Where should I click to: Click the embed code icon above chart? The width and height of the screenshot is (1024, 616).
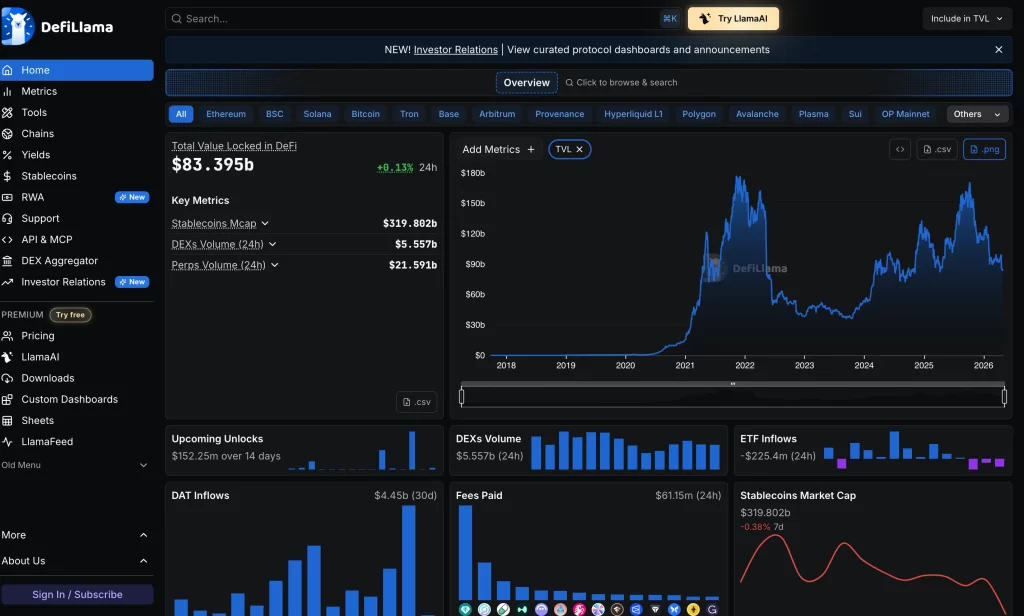[900, 149]
